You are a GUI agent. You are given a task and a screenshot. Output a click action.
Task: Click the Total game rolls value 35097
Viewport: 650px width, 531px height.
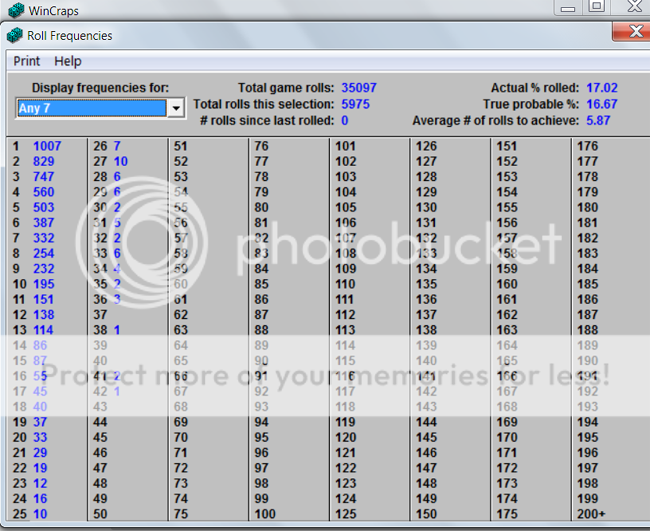coord(359,88)
